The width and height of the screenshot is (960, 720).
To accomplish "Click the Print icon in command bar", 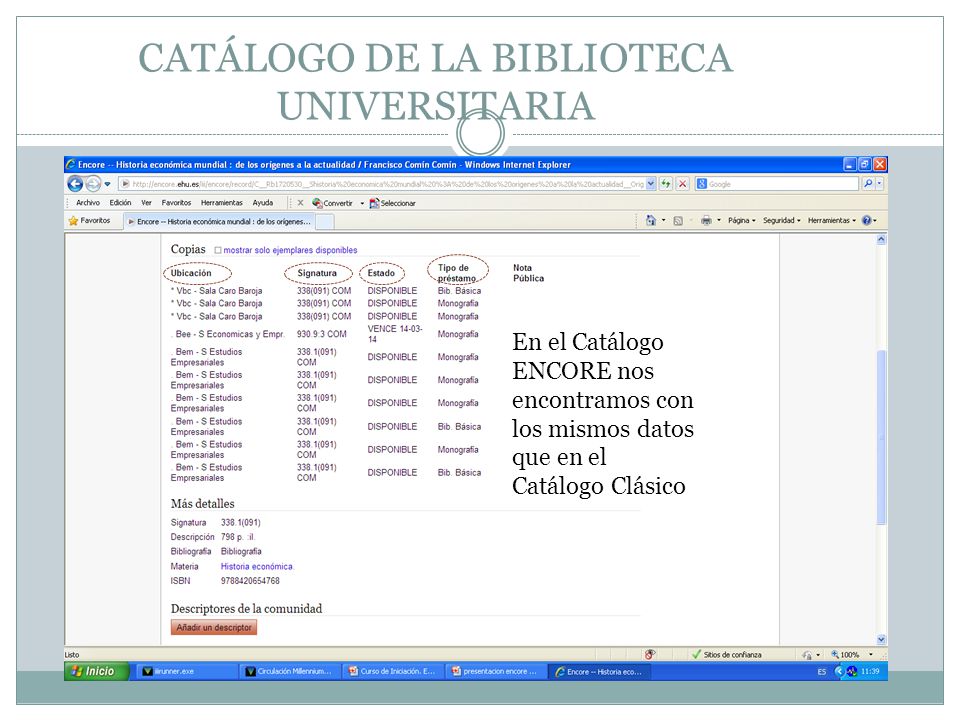I will point(706,220).
